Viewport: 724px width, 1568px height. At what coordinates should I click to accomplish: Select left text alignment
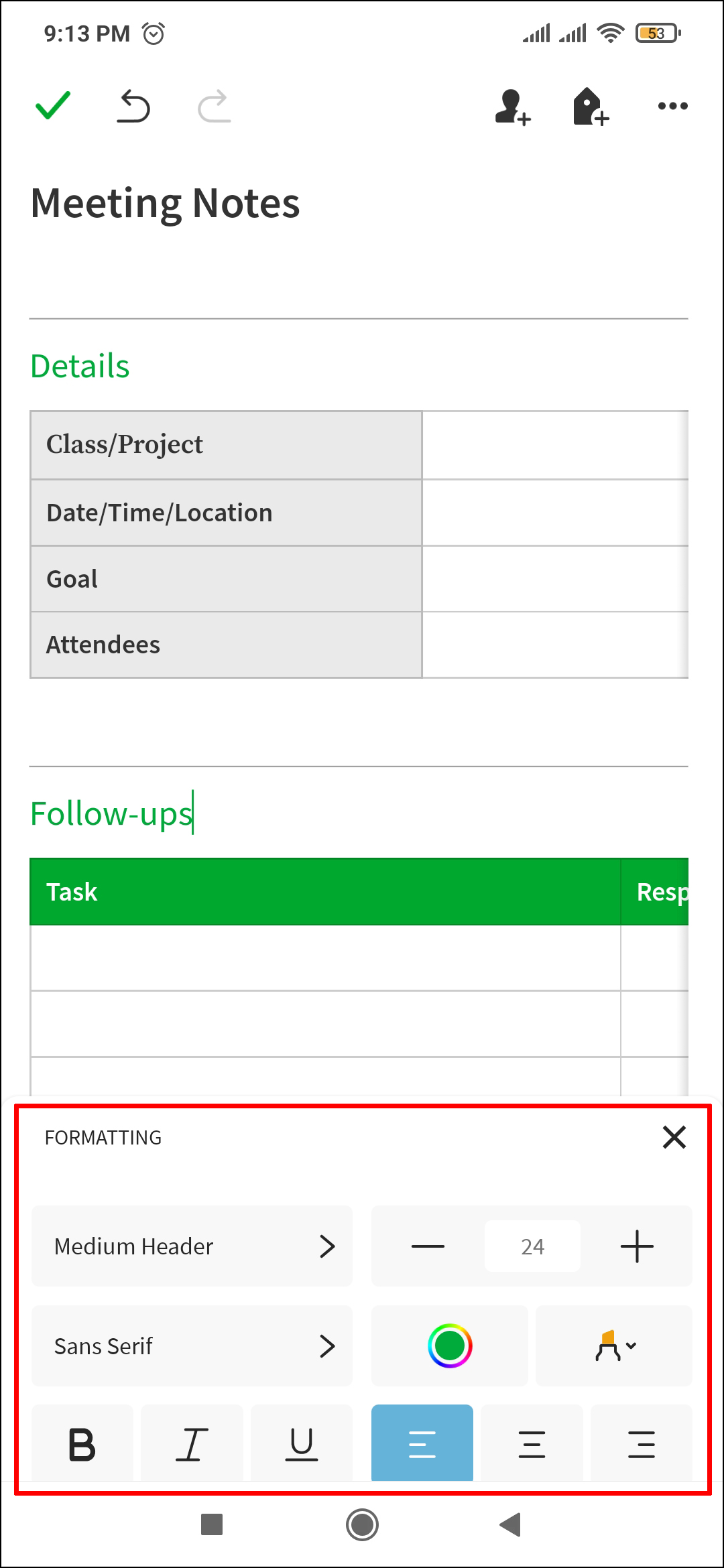[x=422, y=1443]
